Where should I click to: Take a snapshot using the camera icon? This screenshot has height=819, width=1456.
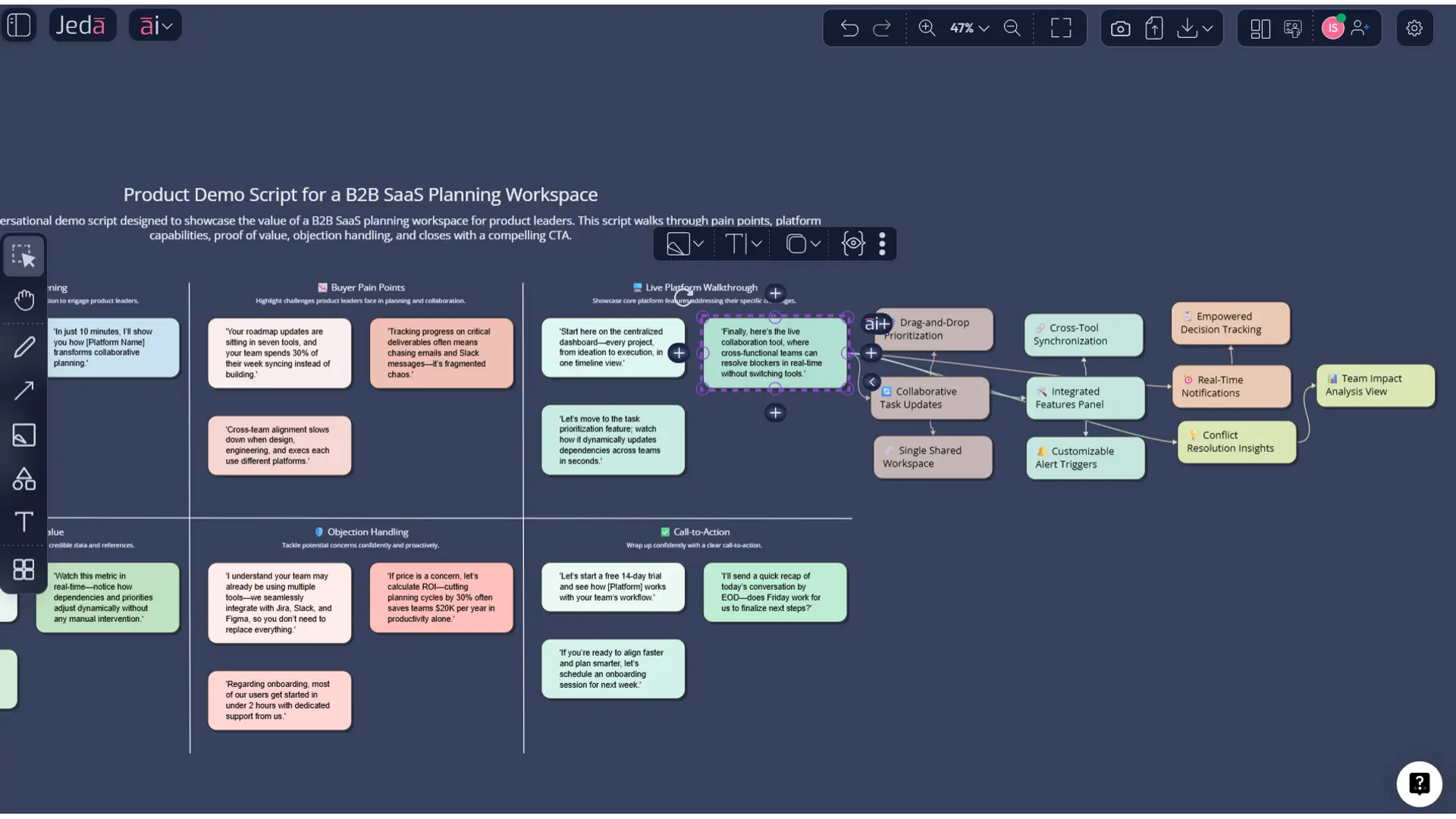[x=1120, y=28]
